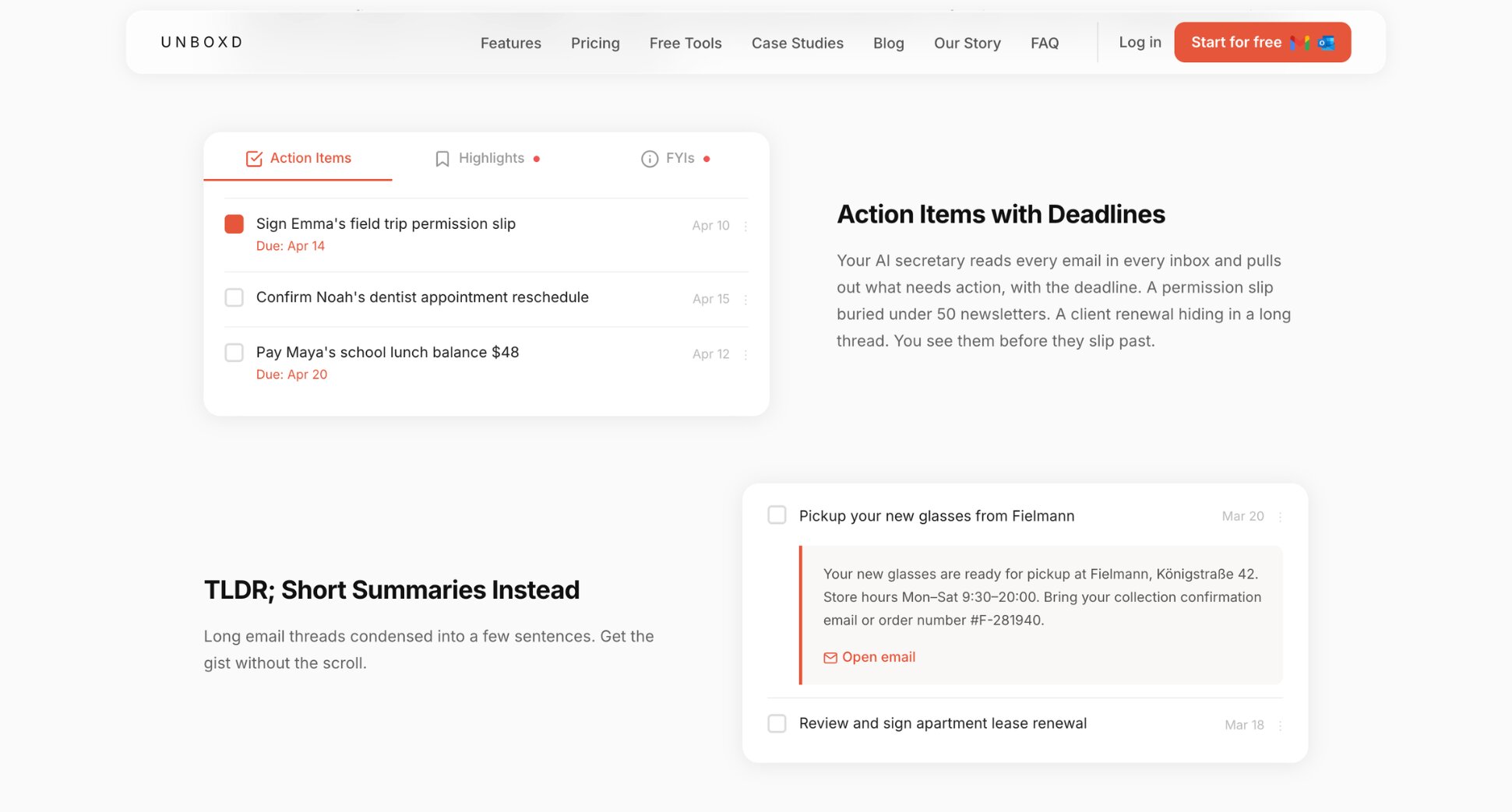Image resolution: width=1512 pixels, height=812 pixels.
Task: Click 'Confirm Noah's dentist appointment reschedule' text
Action: point(422,297)
